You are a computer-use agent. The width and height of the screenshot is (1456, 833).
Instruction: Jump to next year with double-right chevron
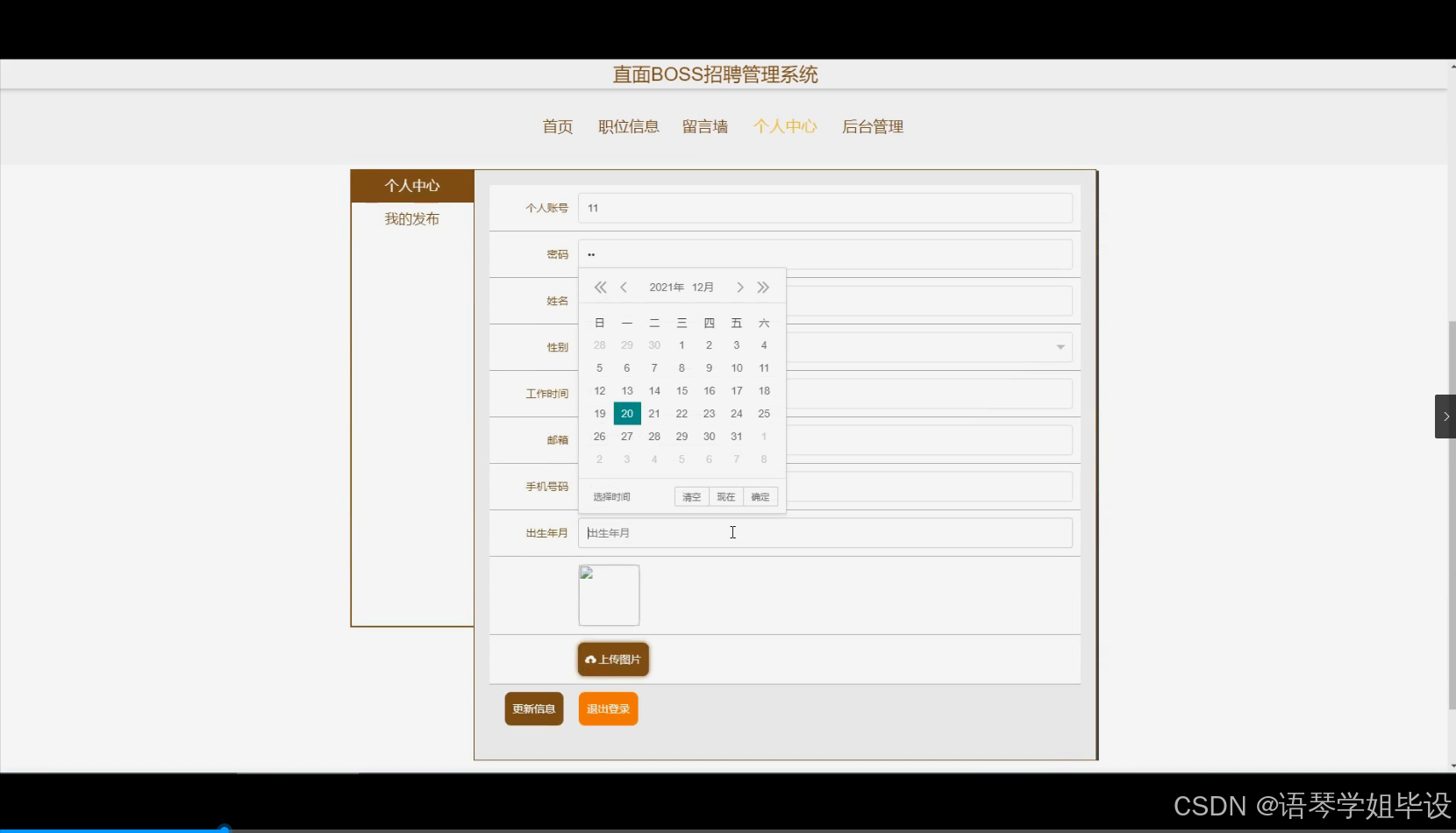[x=763, y=287]
